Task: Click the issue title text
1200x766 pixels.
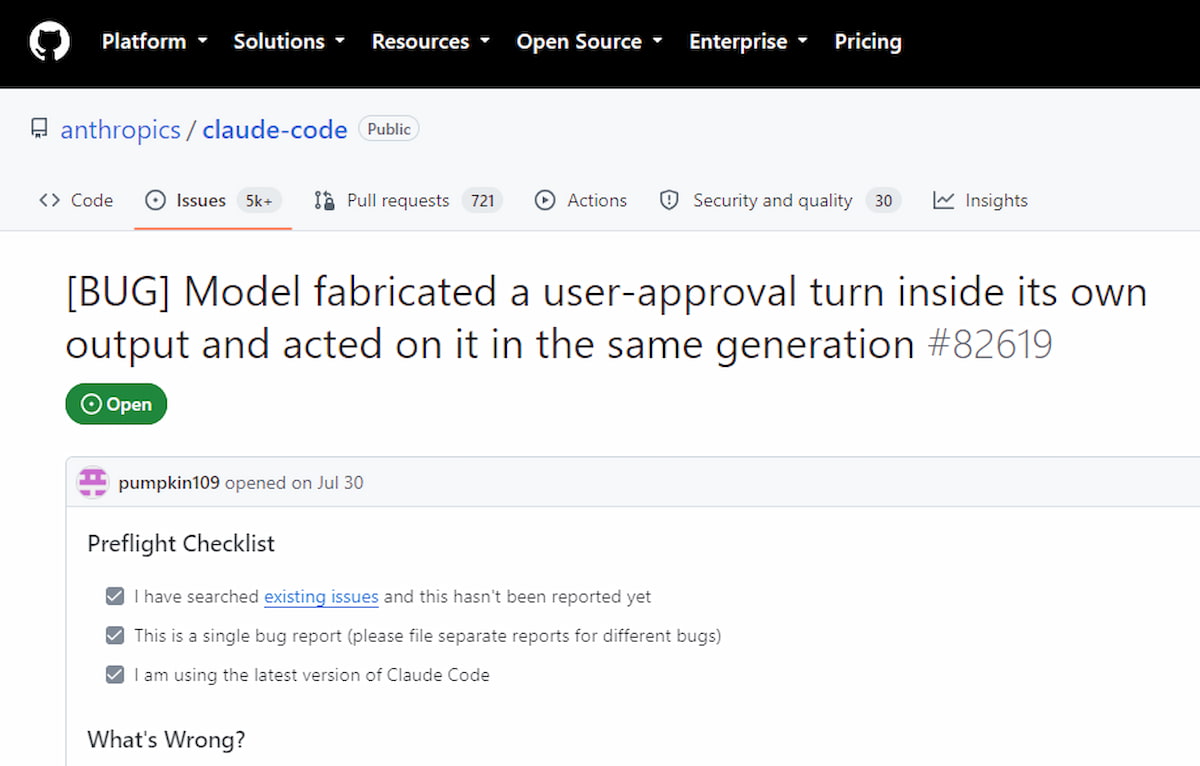Action: tap(605, 318)
